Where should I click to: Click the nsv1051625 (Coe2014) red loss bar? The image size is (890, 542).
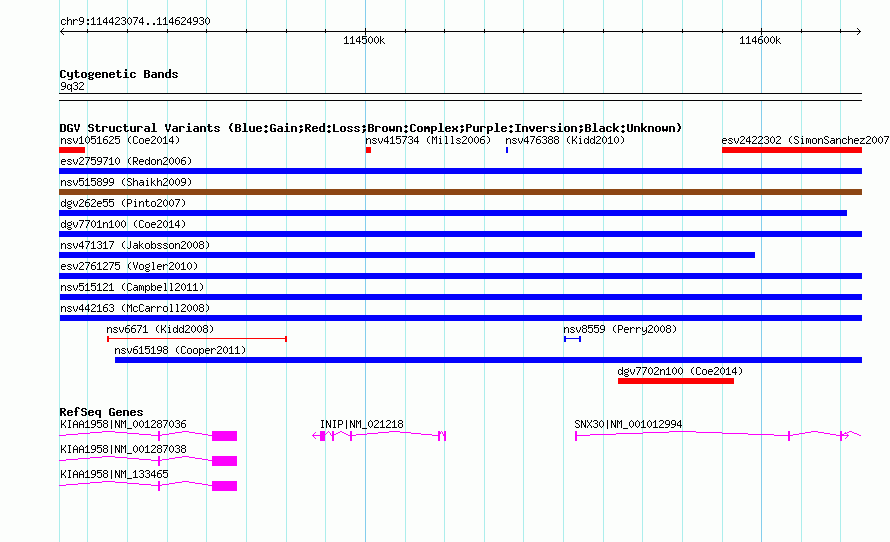tap(72, 150)
